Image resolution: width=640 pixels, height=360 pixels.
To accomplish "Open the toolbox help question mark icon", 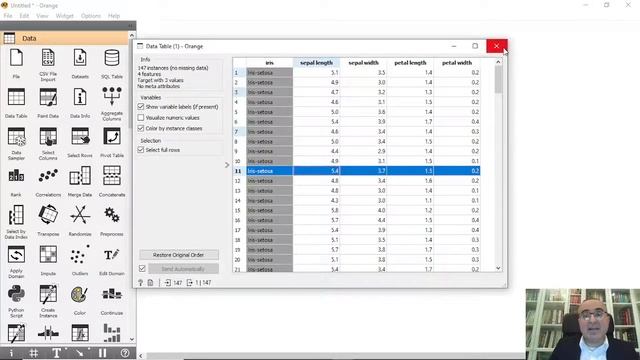I will [x=125, y=353].
